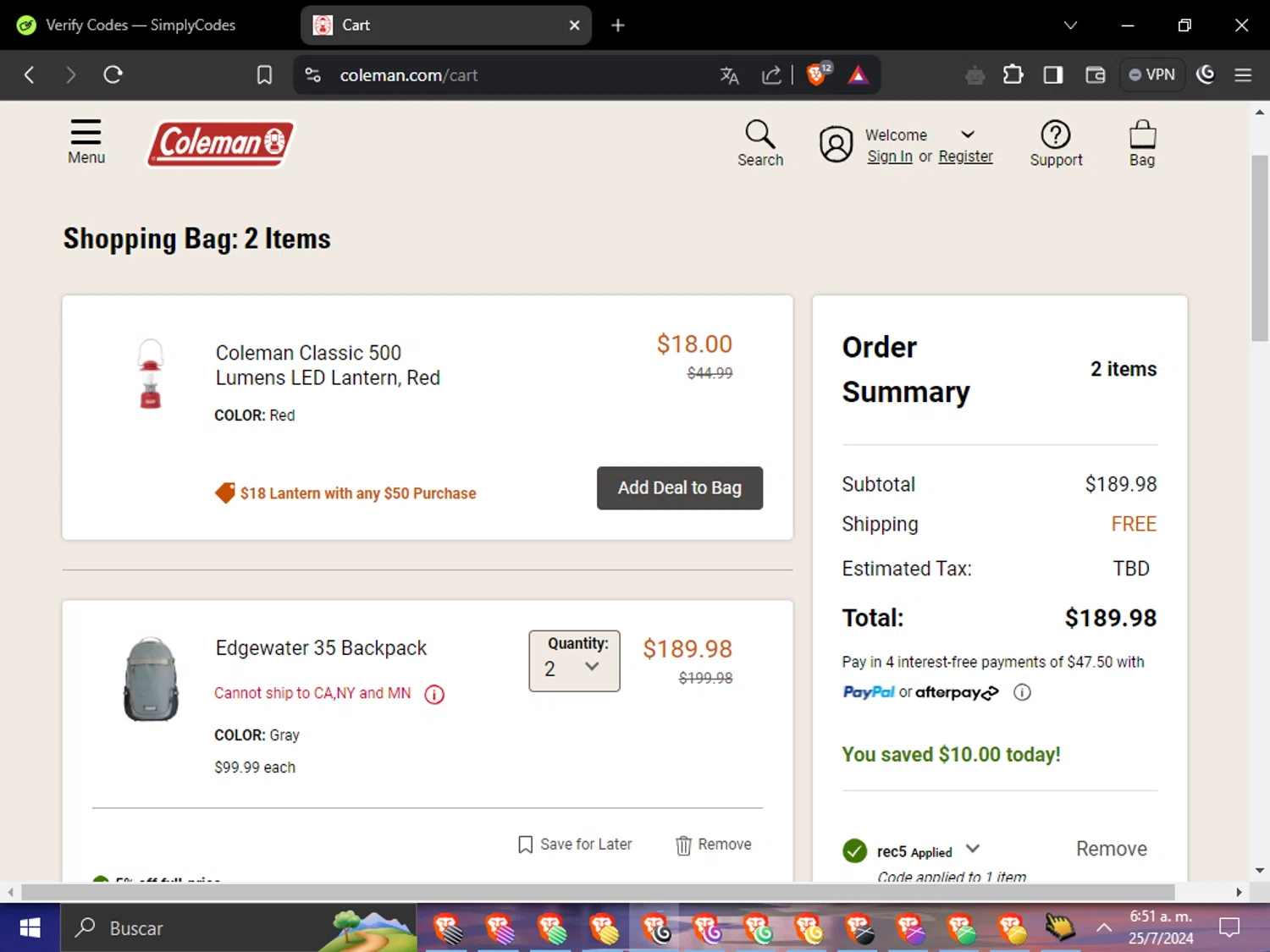
Task: Click the Edgewater backpack thumbnail
Action: [x=152, y=679]
